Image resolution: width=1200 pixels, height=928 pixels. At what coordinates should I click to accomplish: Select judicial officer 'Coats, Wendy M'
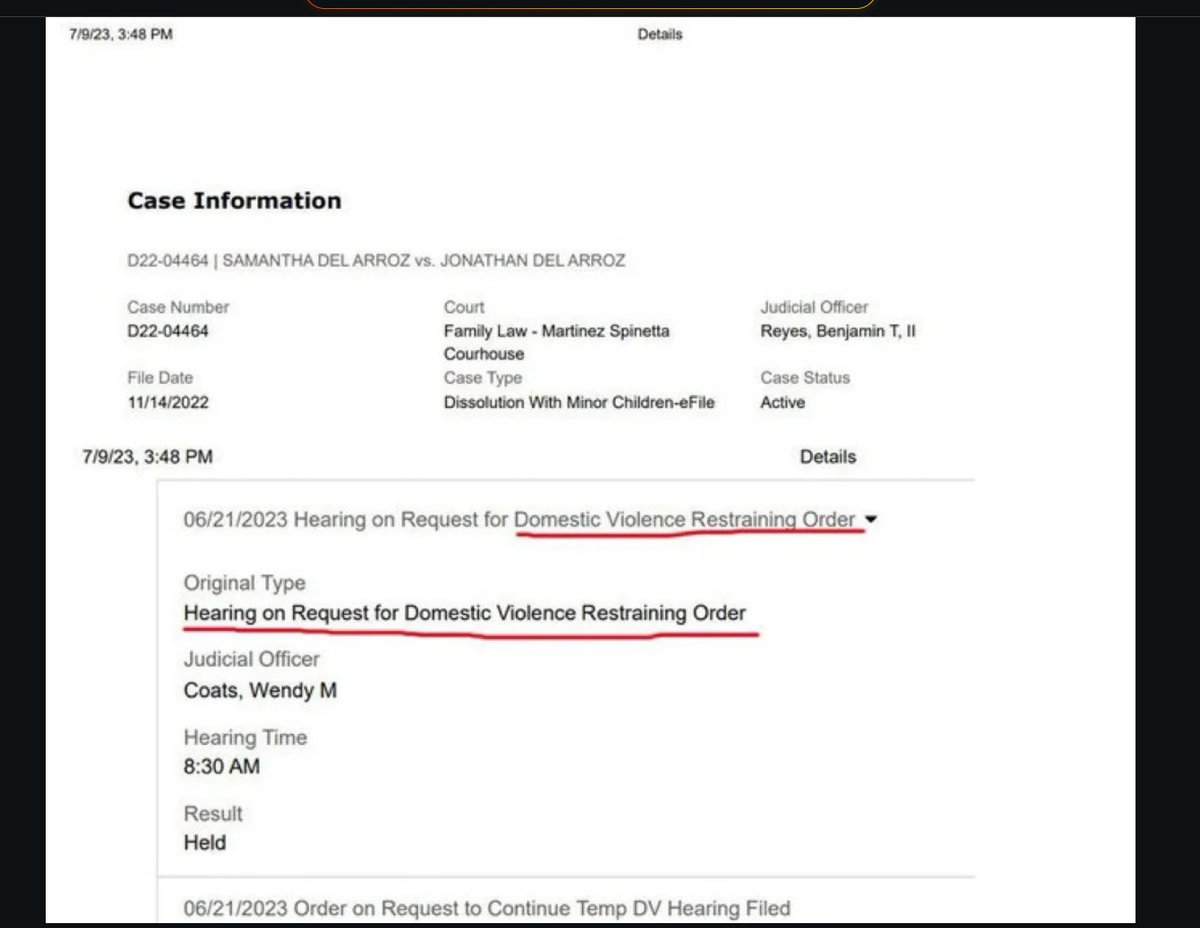click(x=260, y=690)
